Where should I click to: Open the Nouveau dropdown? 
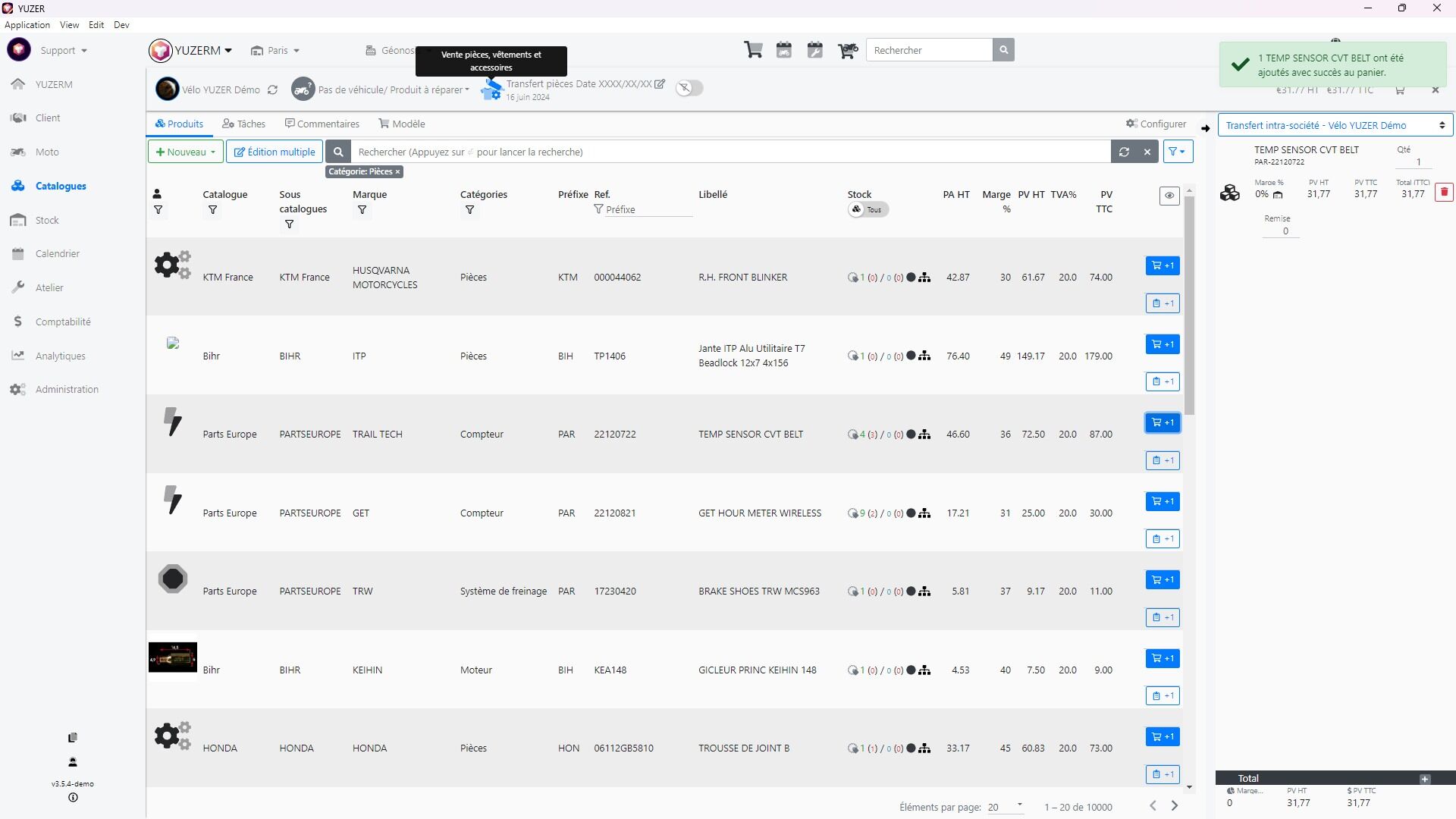click(186, 152)
